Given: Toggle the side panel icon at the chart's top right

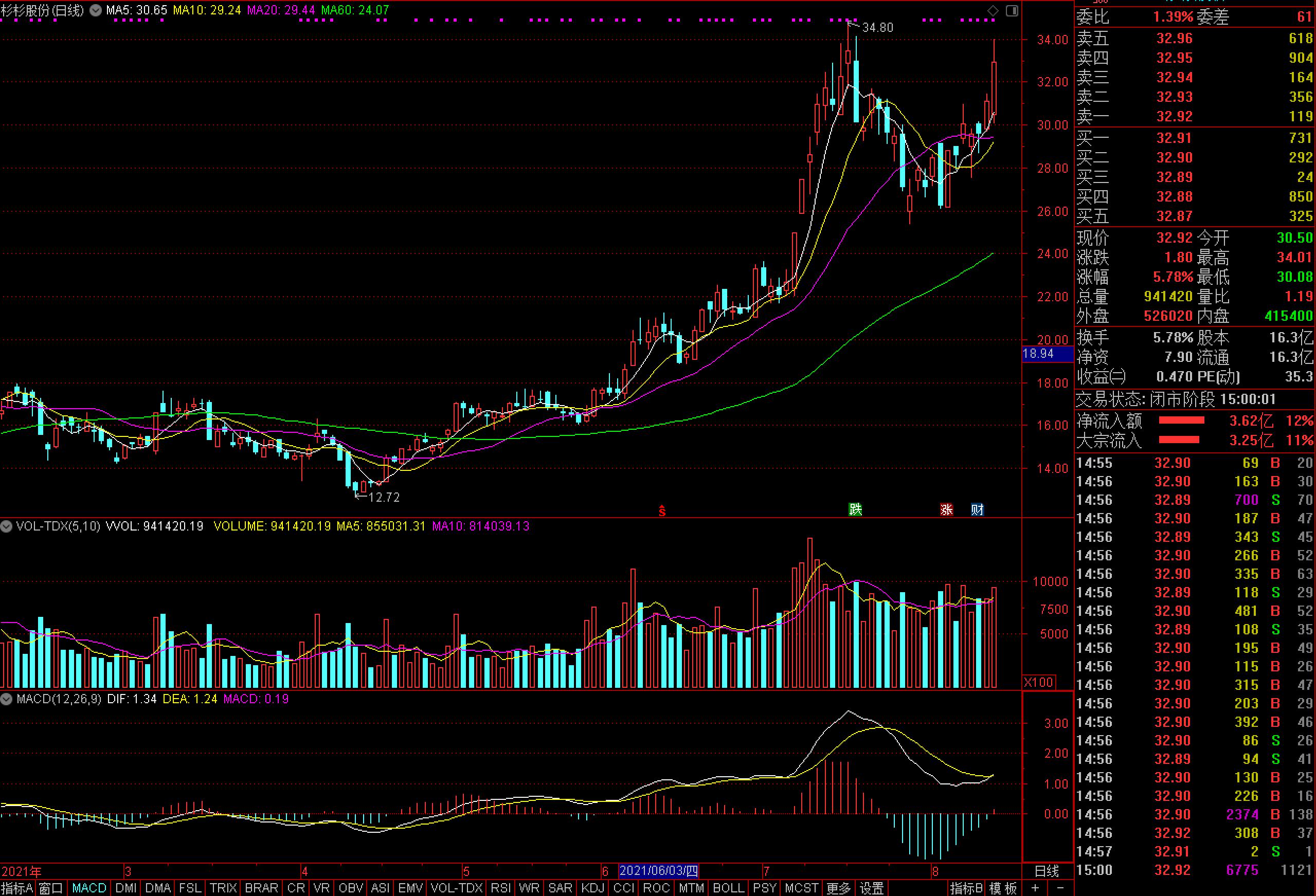Looking at the screenshot, I should pos(1012,11).
